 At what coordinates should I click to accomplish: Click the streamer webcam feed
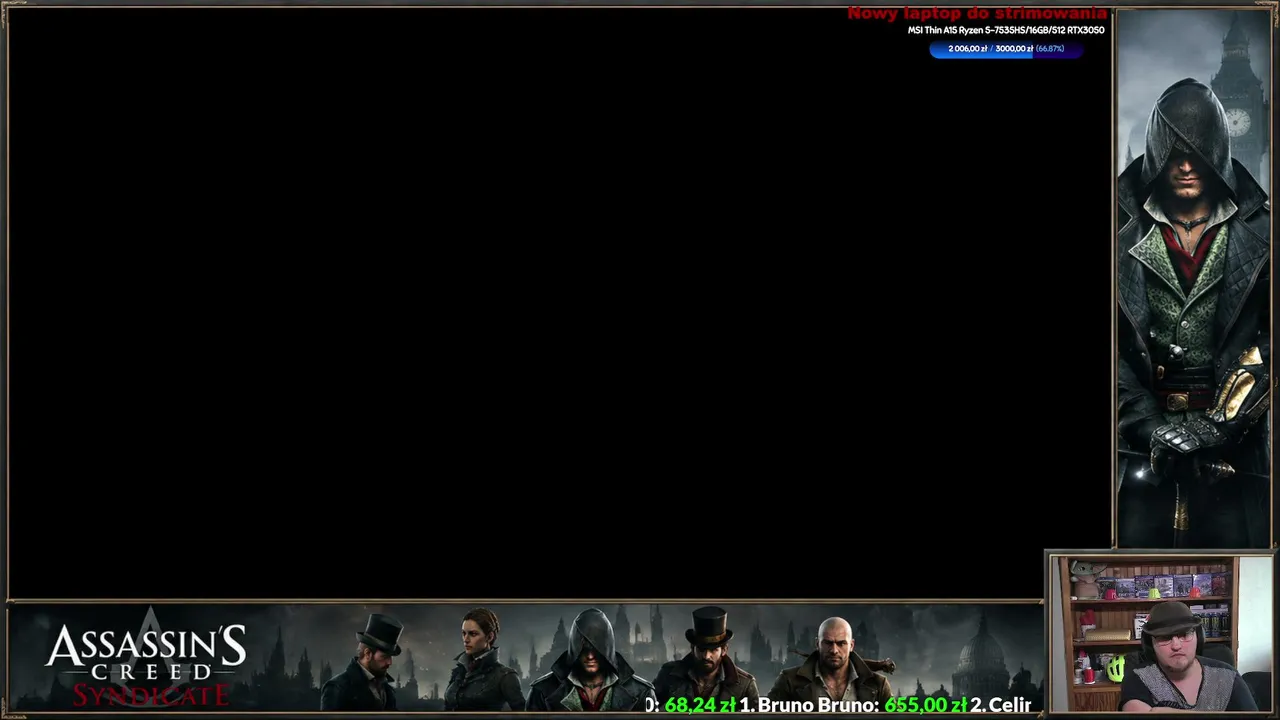pyautogui.click(x=1160, y=634)
